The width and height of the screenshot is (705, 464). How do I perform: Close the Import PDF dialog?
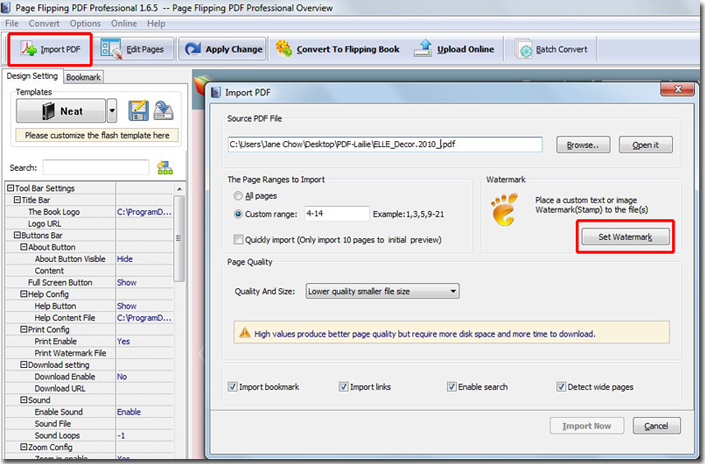click(x=678, y=89)
